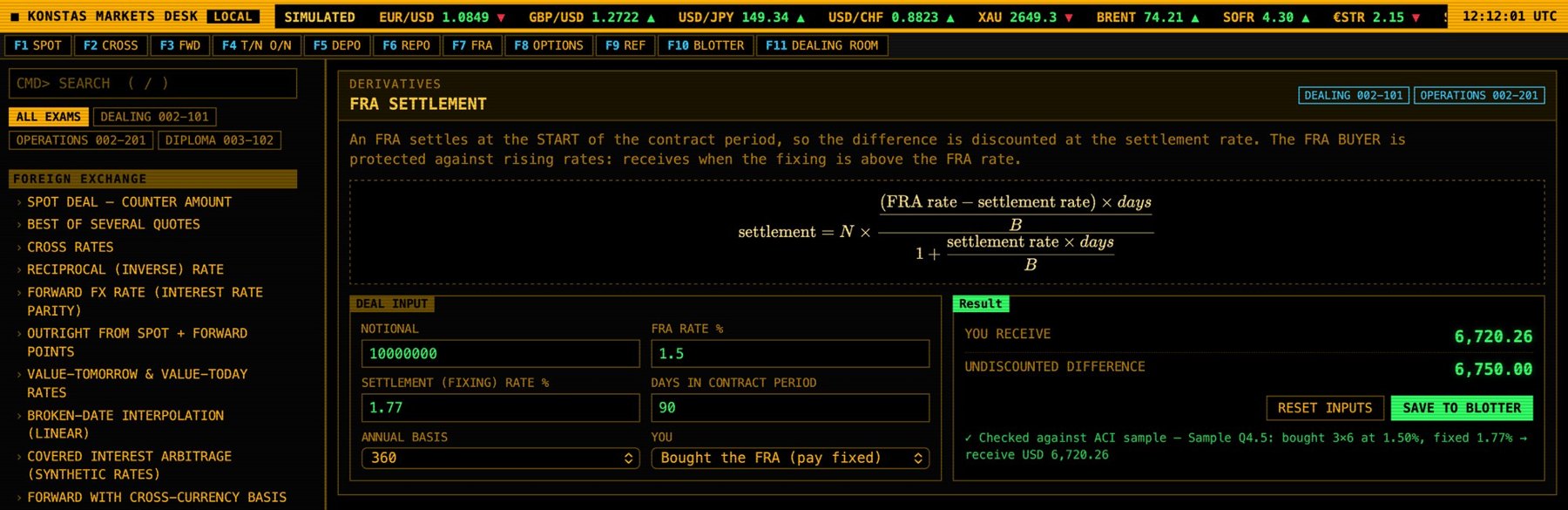Open the F4 T/N O/N tab
The height and width of the screenshot is (510, 1568).
click(257, 45)
